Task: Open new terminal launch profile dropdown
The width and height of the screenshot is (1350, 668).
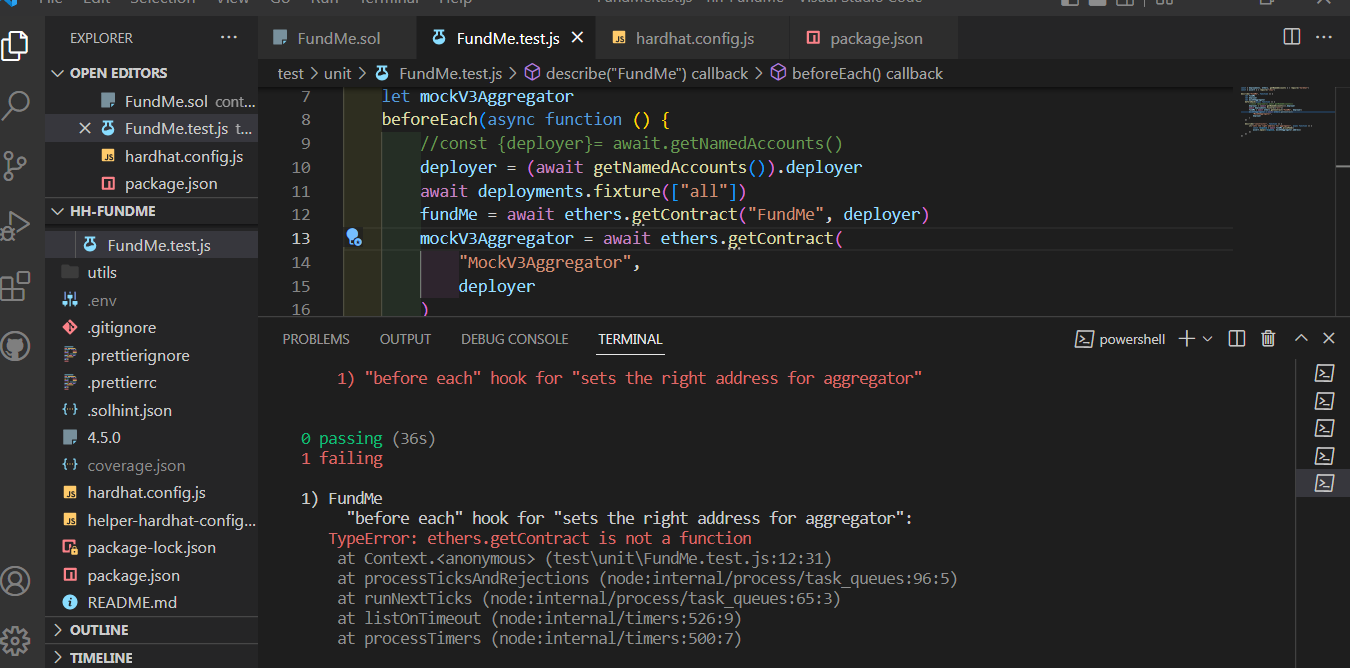Action: point(1207,339)
